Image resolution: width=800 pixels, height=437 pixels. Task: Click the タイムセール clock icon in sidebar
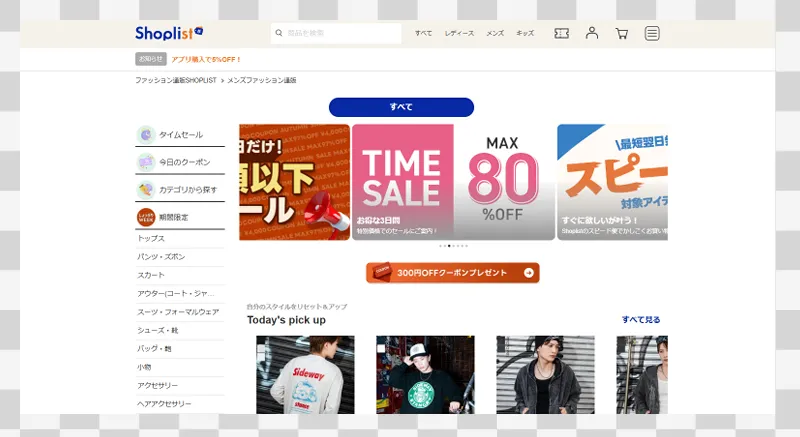(146, 134)
